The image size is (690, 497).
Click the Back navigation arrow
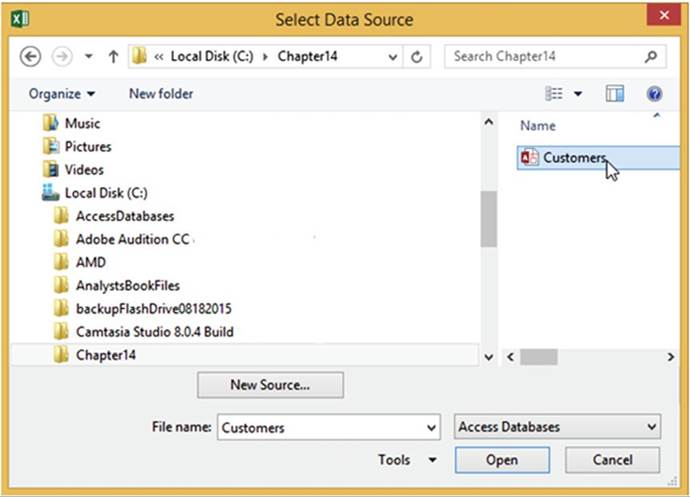tap(30, 57)
